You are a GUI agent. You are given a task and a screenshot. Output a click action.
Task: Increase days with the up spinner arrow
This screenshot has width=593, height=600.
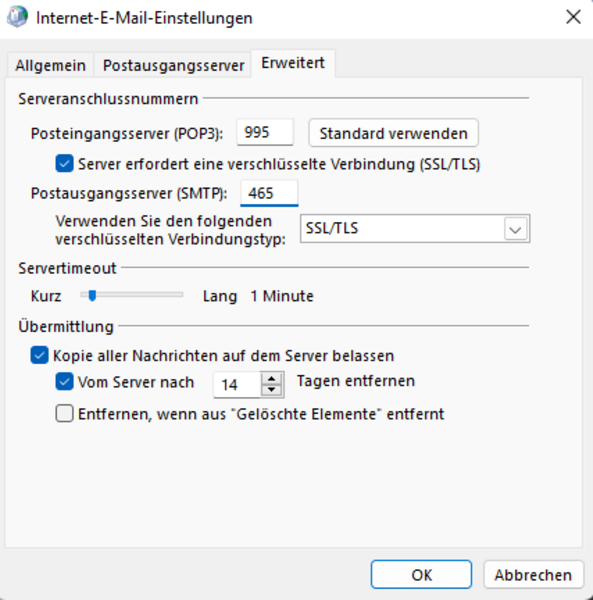click(x=272, y=378)
